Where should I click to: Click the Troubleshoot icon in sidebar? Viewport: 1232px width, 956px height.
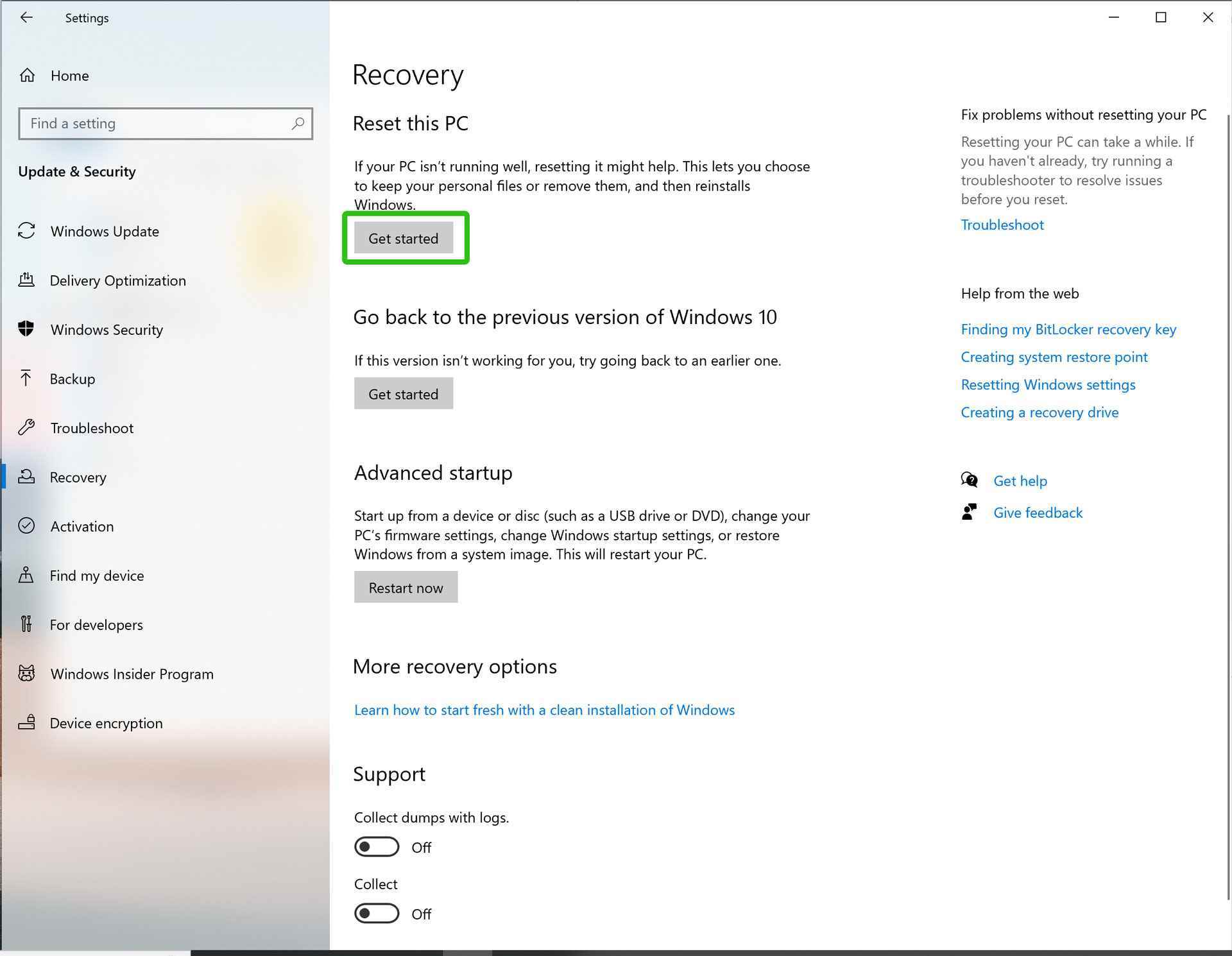(28, 427)
